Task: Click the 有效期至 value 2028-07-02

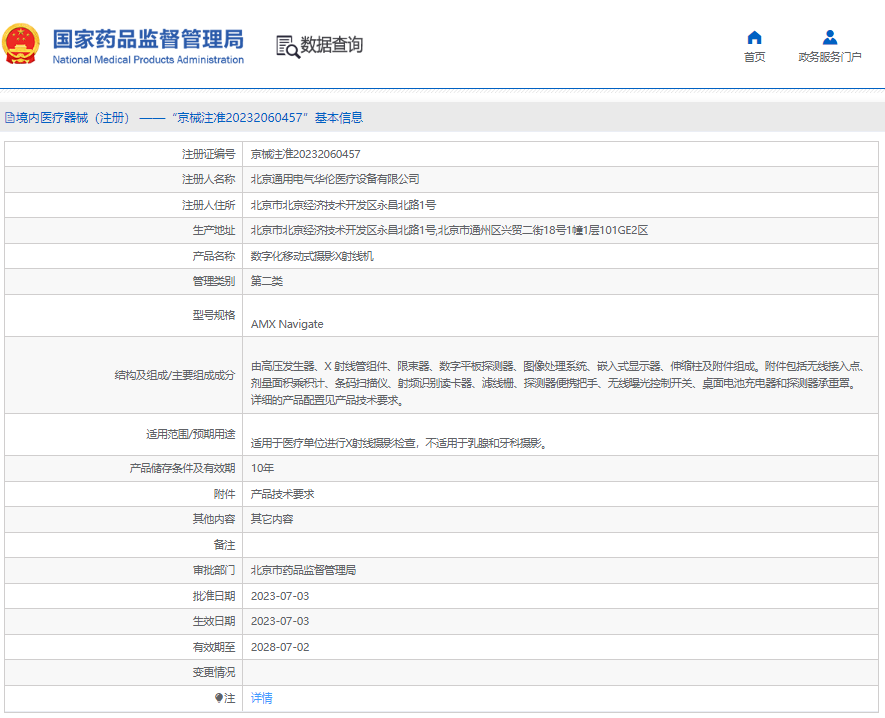Action: point(280,647)
